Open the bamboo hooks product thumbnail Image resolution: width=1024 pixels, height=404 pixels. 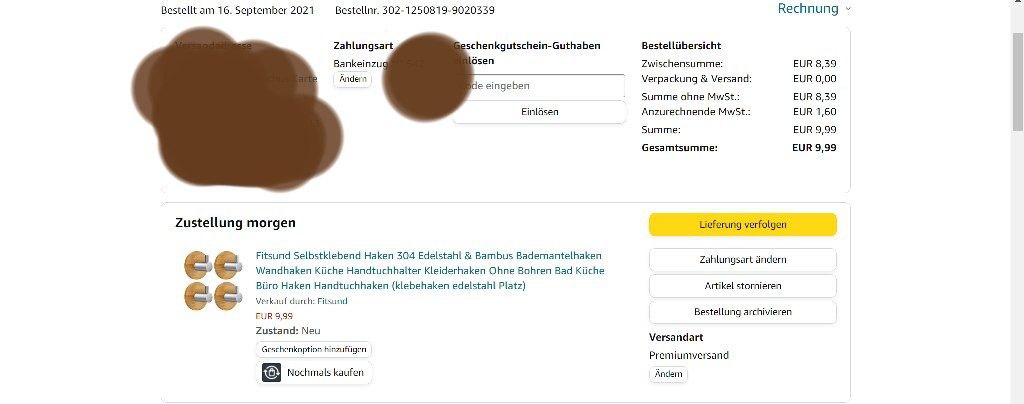click(x=214, y=281)
